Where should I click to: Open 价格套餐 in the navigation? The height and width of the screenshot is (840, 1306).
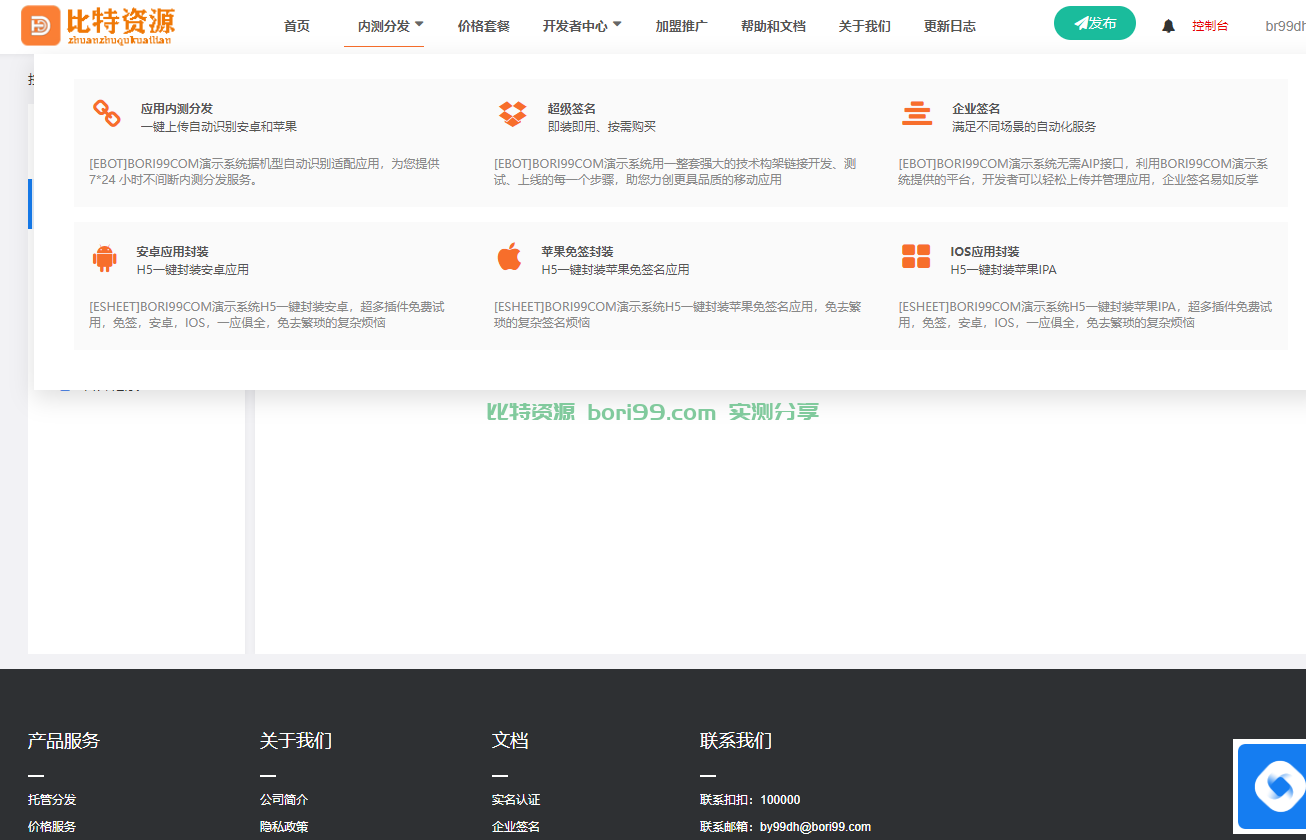(483, 26)
